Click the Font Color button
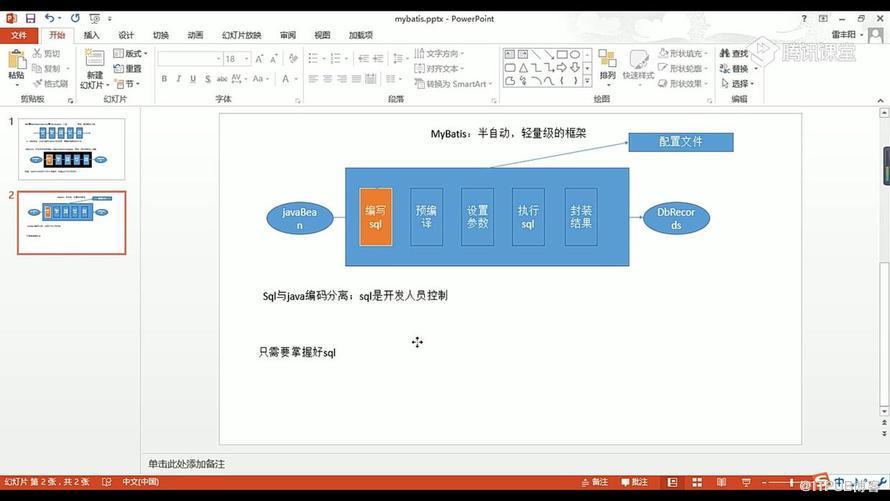The height and width of the screenshot is (501, 890). (286, 79)
